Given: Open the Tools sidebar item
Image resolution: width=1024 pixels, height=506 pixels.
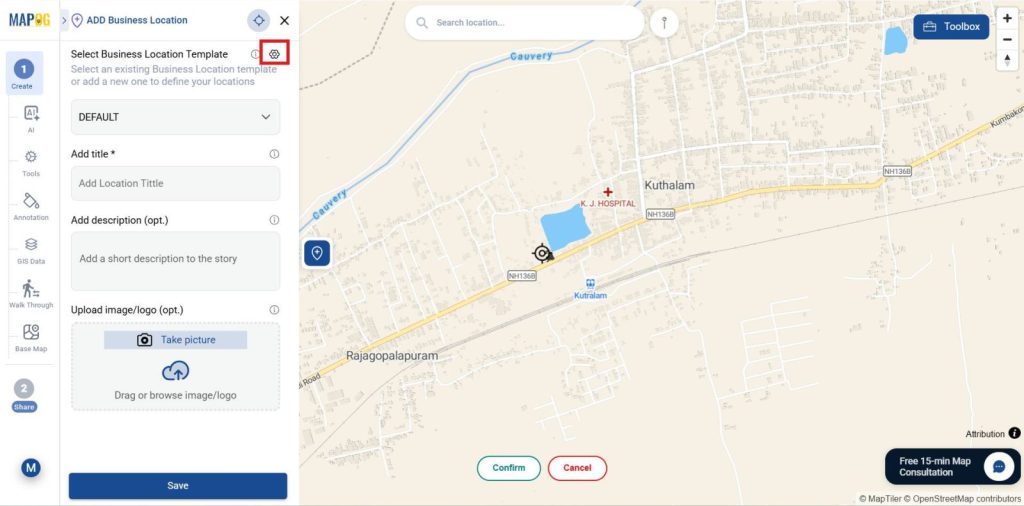Looking at the screenshot, I should (x=31, y=163).
